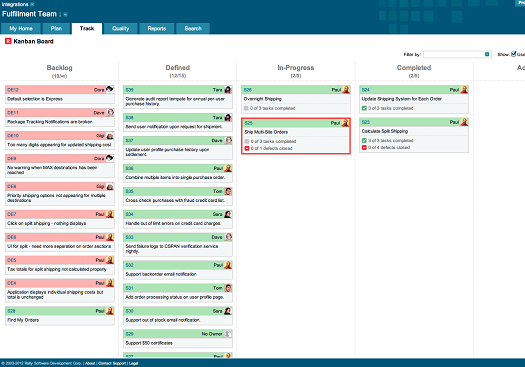525x367 pixels.
Task: Click Tom's avatar on card S35
Action: (228, 191)
